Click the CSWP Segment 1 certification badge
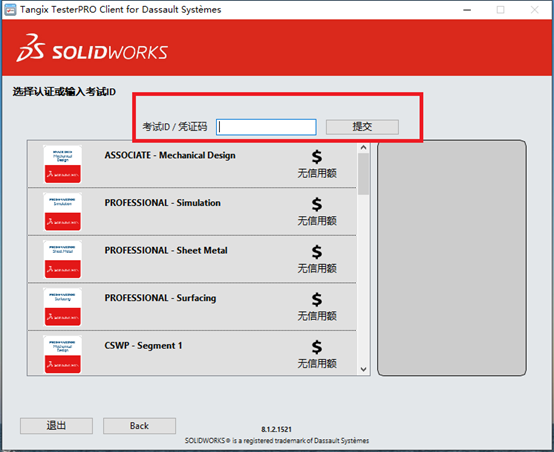This screenshot has width=554, height=452. [62, 354]
